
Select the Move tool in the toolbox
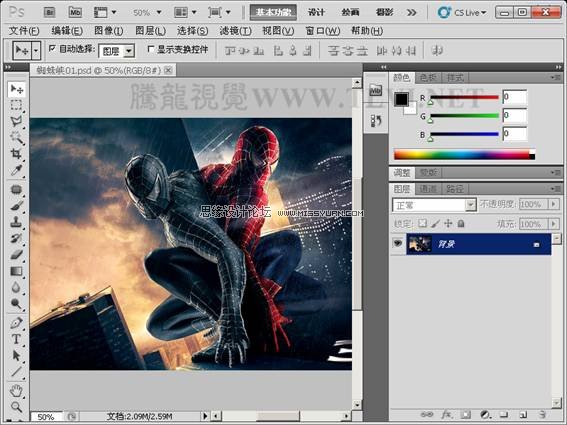pyautogui.click(x=16, y=89)
